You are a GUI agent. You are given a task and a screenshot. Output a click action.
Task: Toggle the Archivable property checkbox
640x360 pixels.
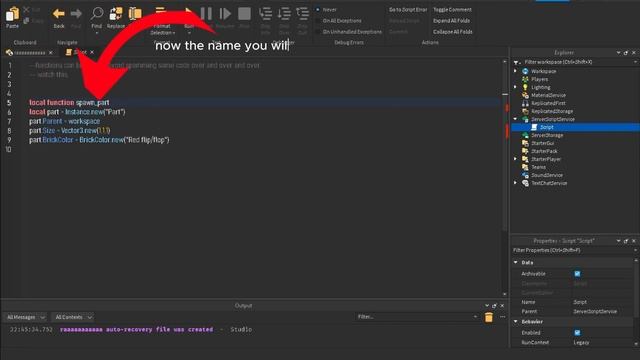(x=577, y=274)
